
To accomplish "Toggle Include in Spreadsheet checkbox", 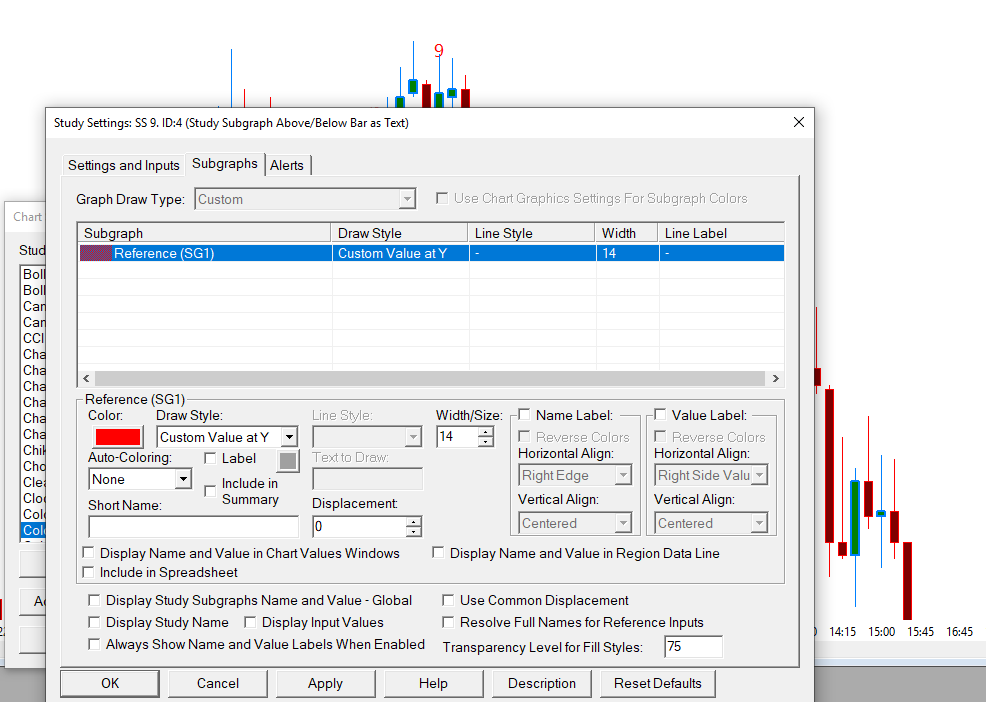I will tap(90, 573).
